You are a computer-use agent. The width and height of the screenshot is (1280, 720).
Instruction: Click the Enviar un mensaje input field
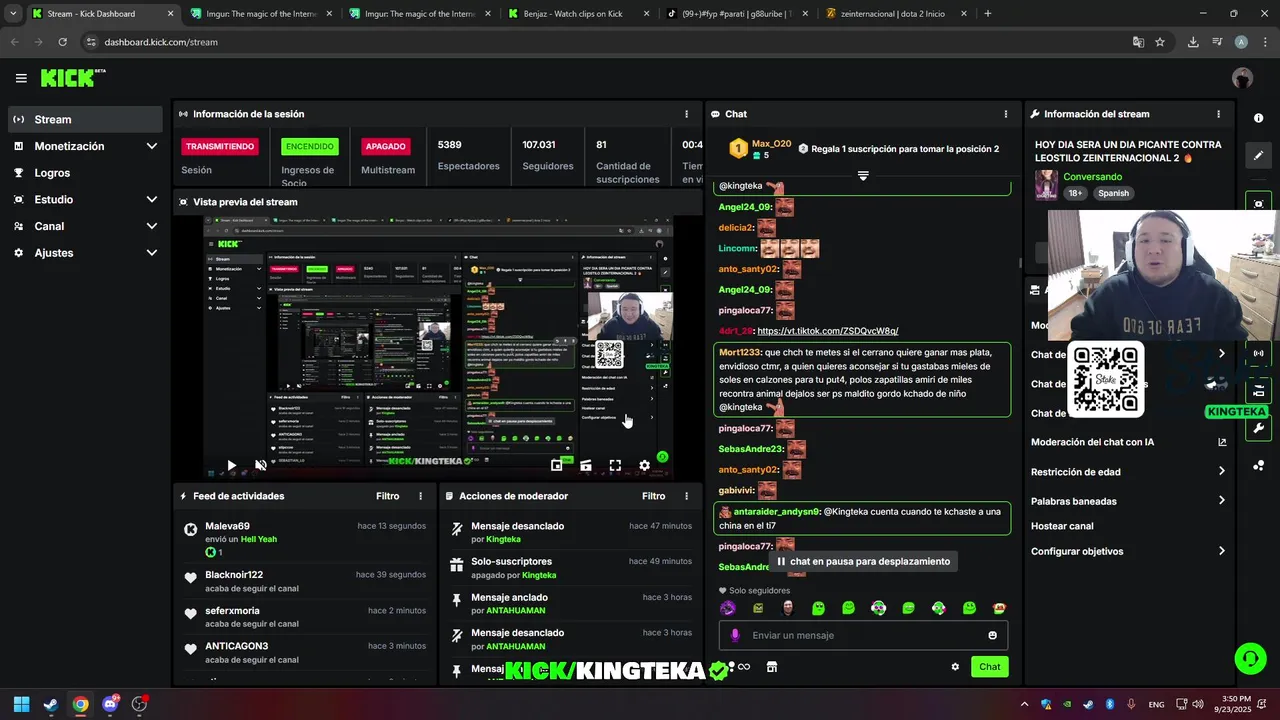(863, 635)
